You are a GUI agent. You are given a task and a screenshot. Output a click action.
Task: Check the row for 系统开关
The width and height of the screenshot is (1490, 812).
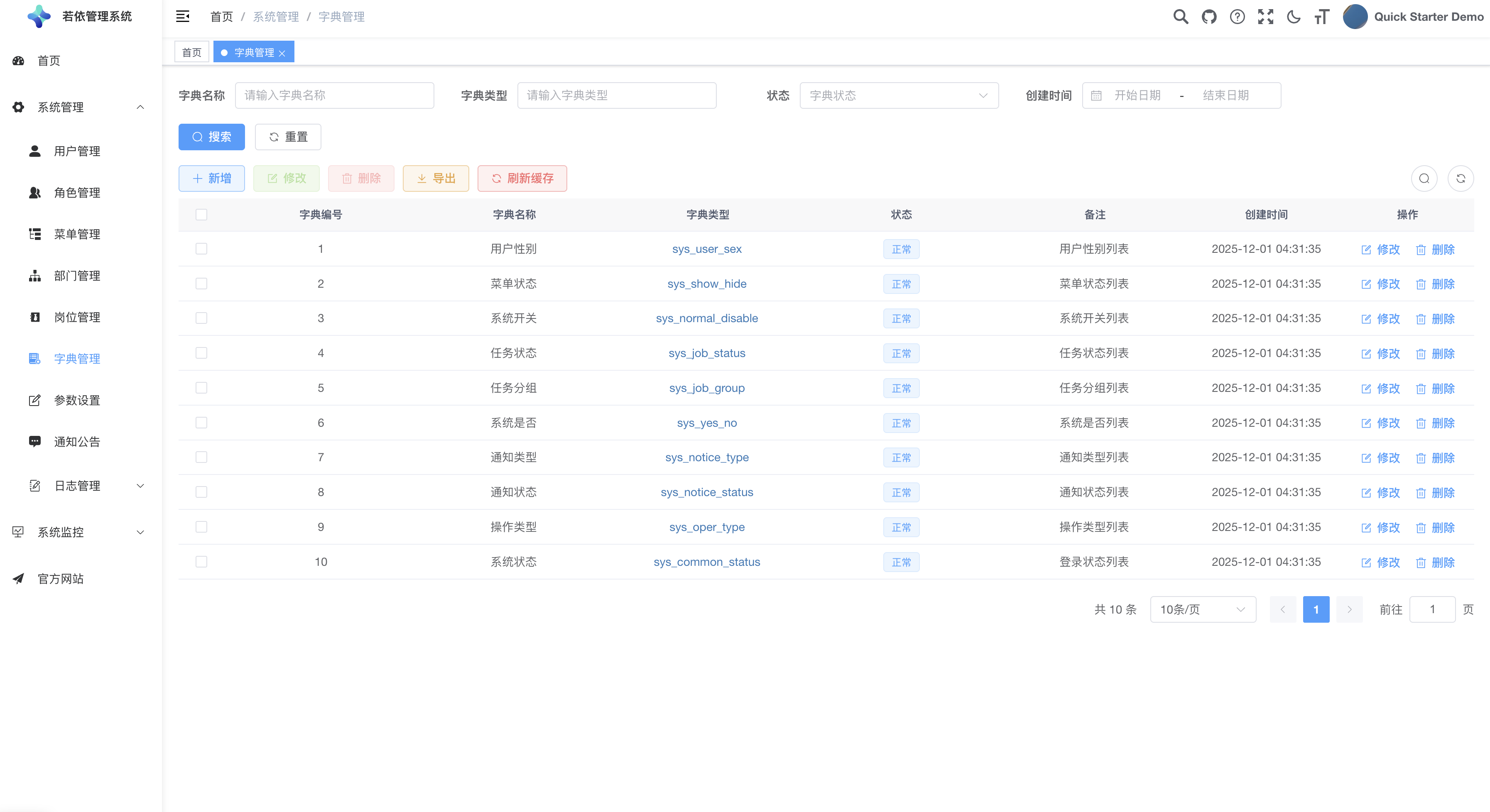pyautogui.click(x=201, y=318)
